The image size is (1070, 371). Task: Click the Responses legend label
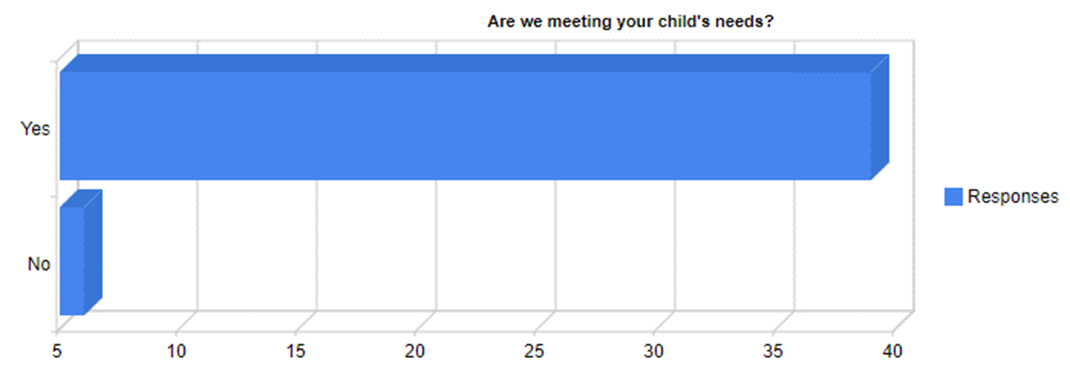click(1013, 197)
